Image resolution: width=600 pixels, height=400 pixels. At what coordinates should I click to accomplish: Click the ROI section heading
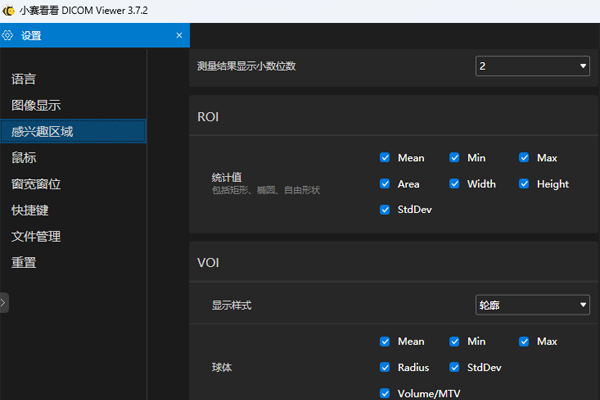(x=208, y=117)
